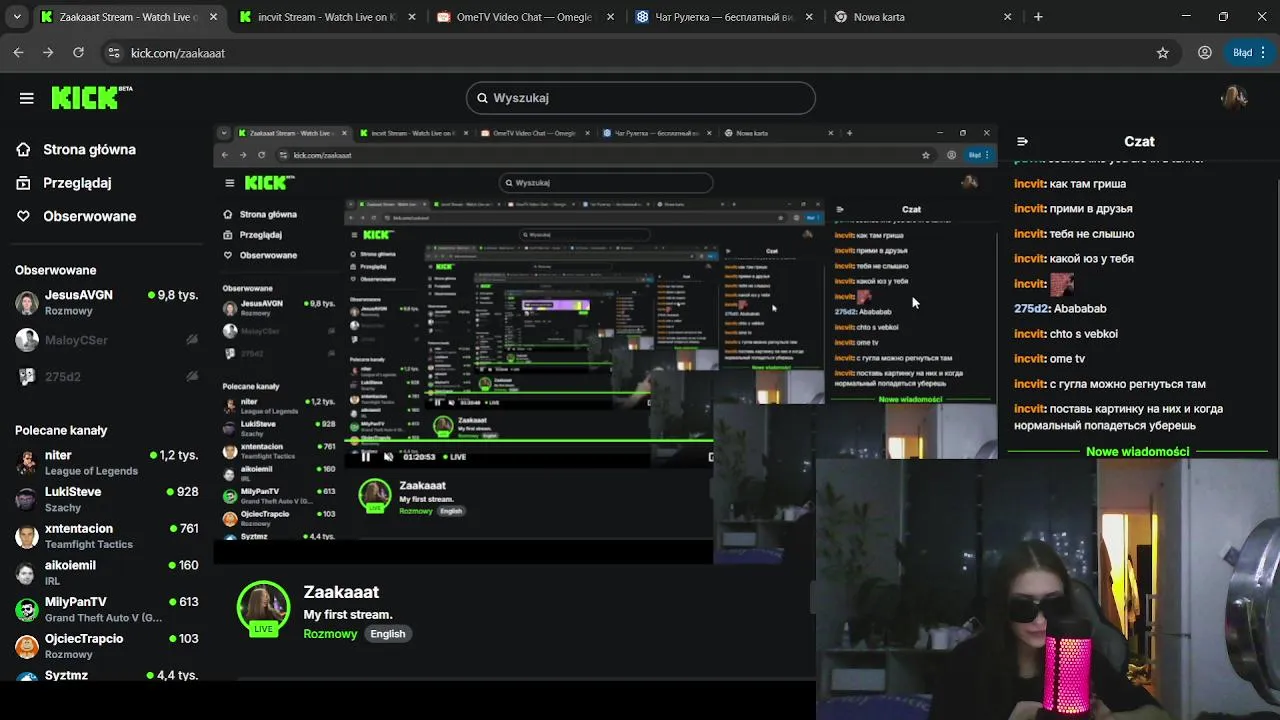
Task: Collapse the Czat panel
Action: [1022, 142]
